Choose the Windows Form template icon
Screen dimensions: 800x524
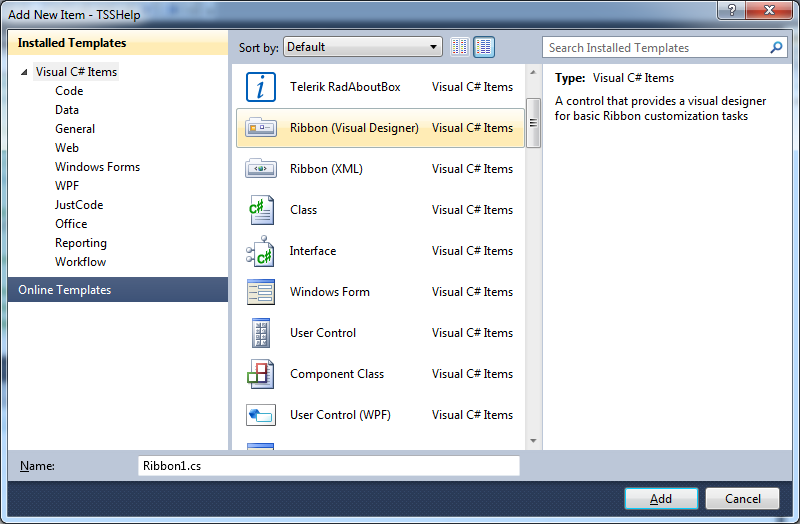pyautogui.click(x=261, y=292)
